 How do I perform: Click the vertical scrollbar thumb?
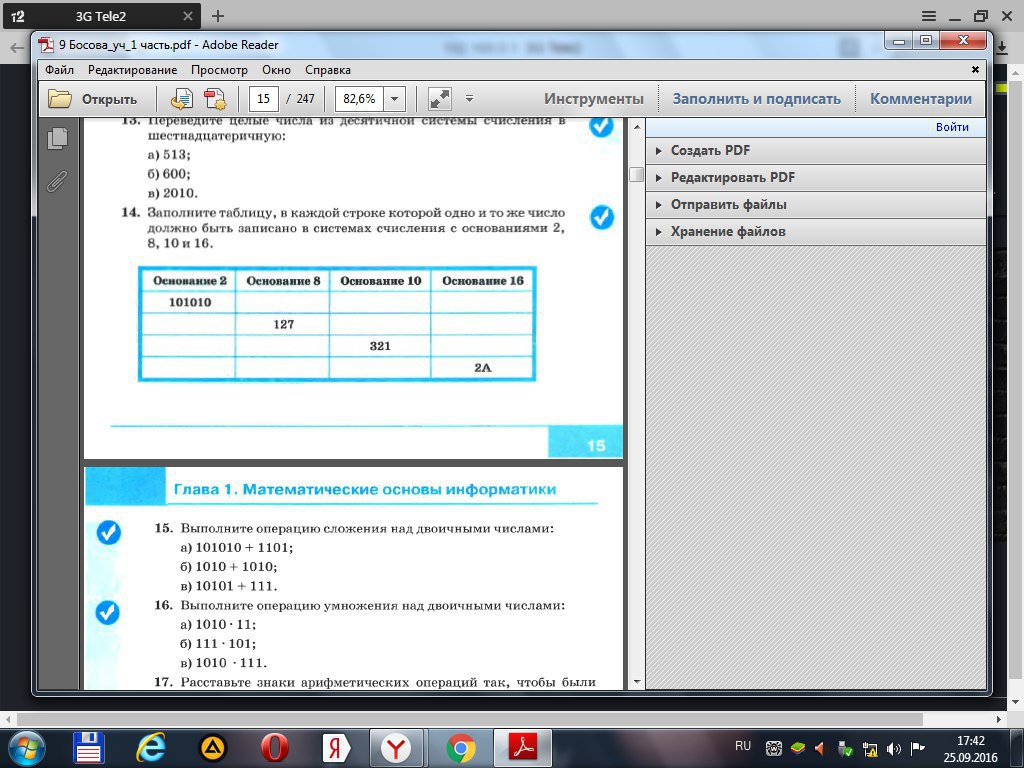pos(636,174)
